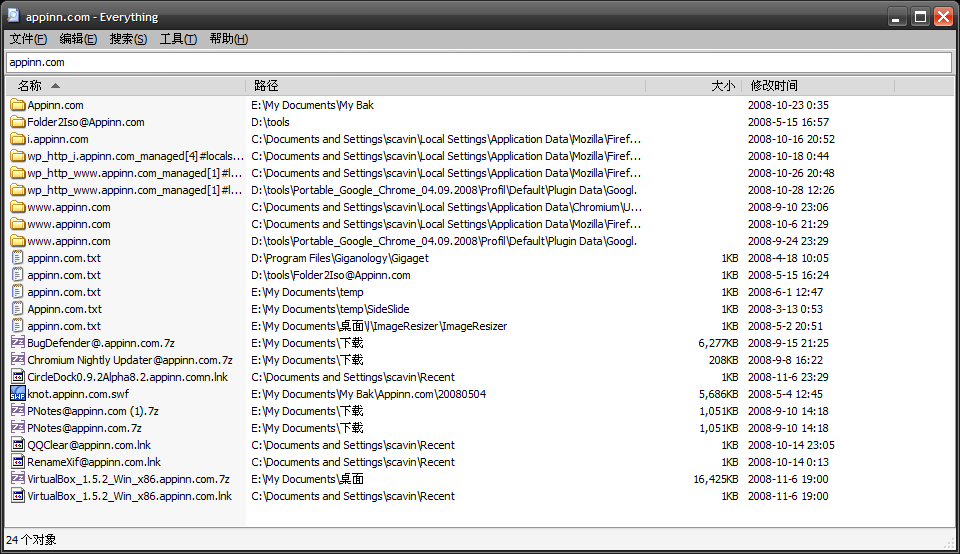Click modified date 2008-10-23 0:35
This screenshot has width=960, height=554.
click(788, 105)
